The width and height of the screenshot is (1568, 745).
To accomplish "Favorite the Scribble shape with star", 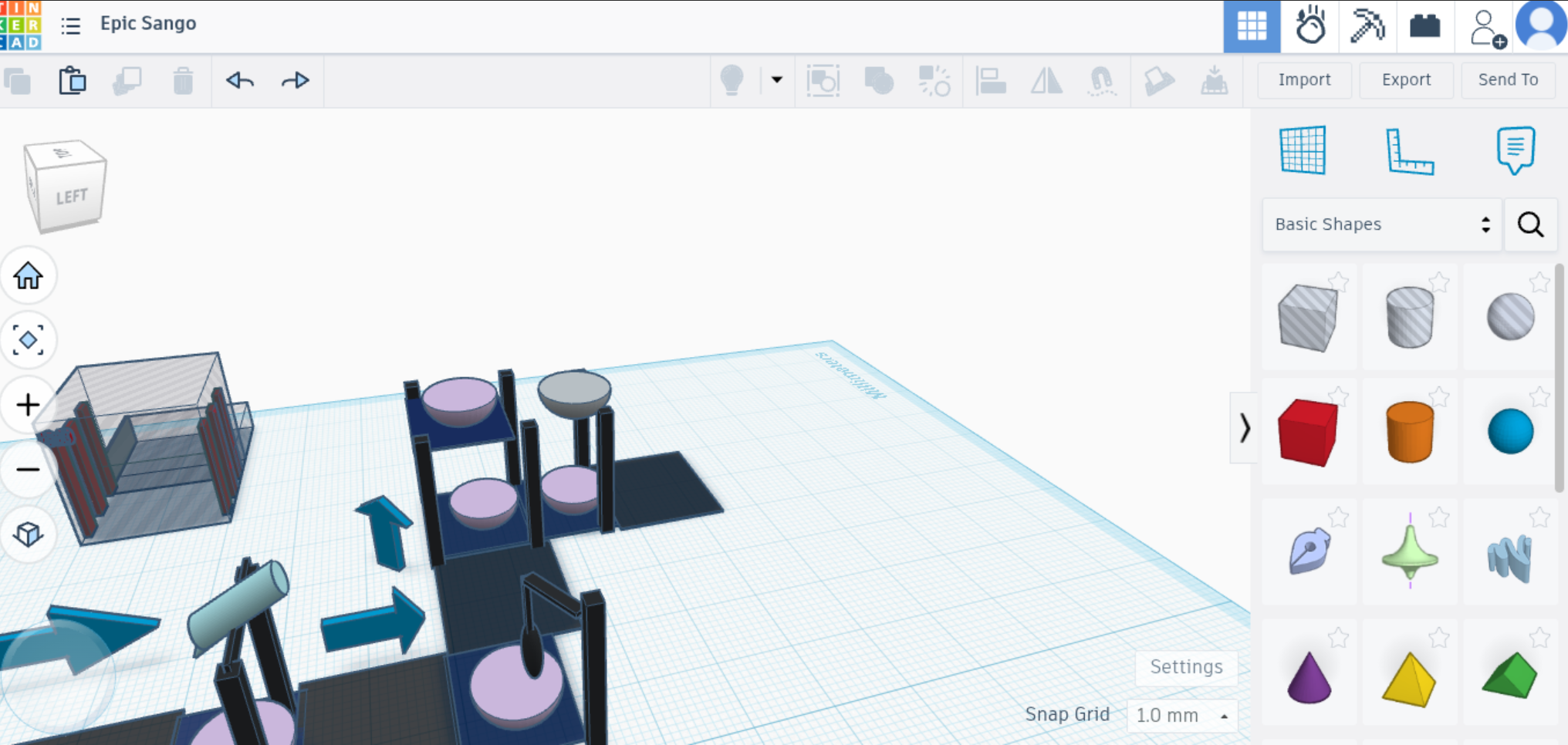I will point(1339,517).
